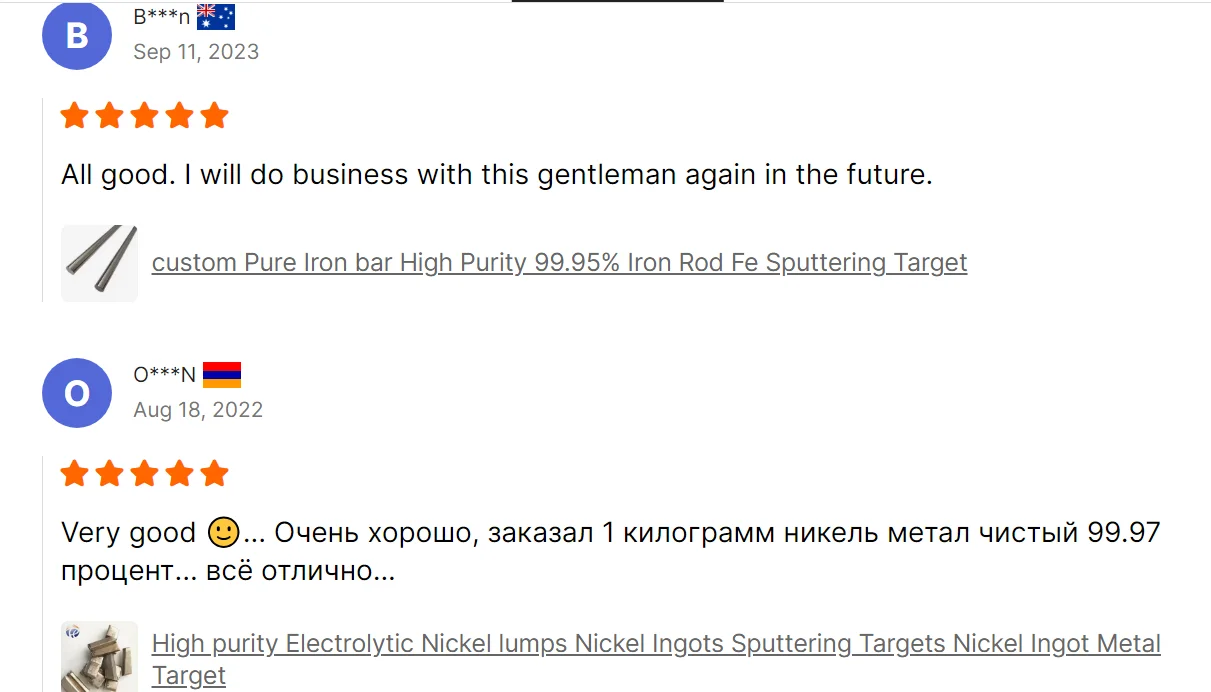Click the Armenian flag beside O***N

click(x=222, y=375)
